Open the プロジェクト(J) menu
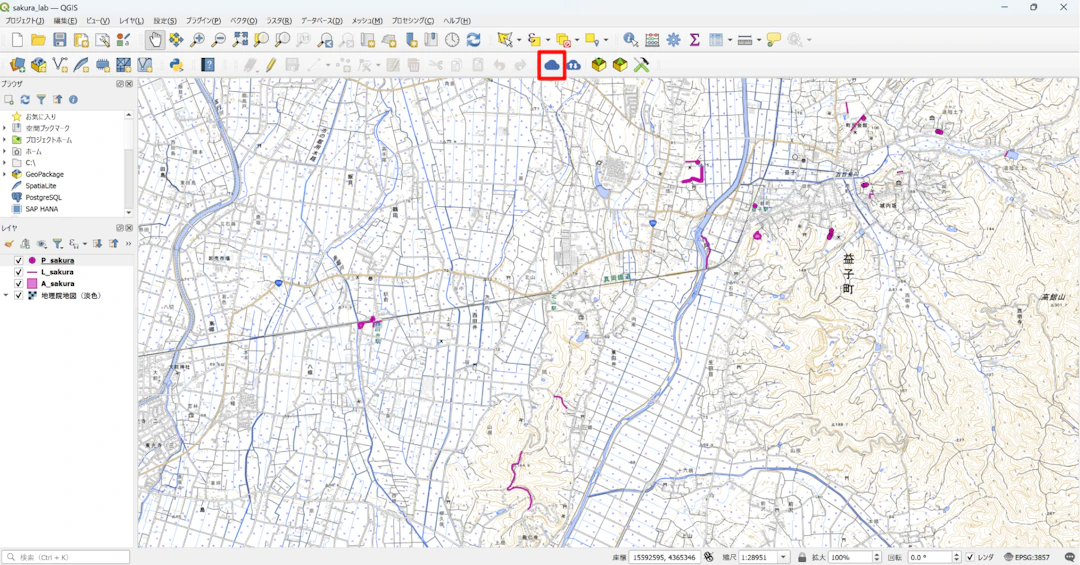 (25, 21)
